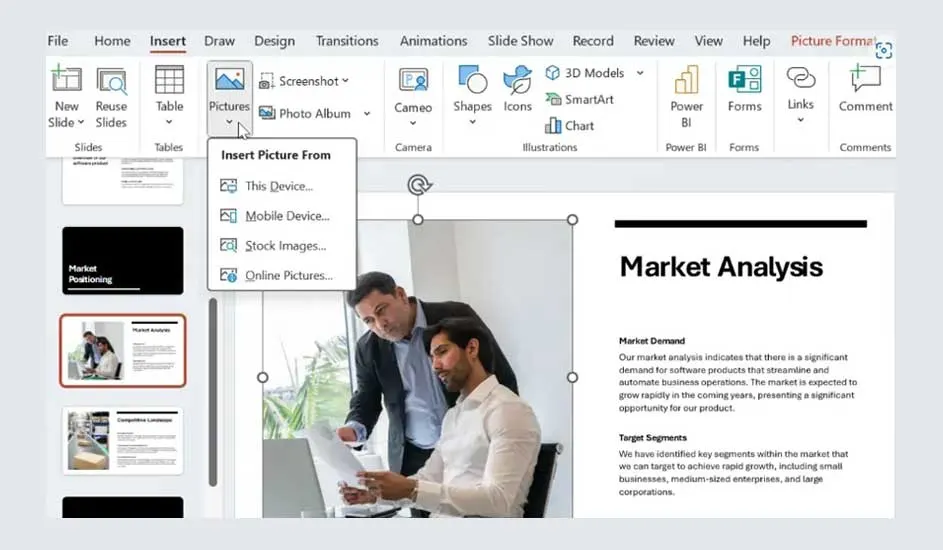Screen dimensions: 943x550
Task: Click the Shapes icon
Action: pyautogui.click(x=472, y=81)
